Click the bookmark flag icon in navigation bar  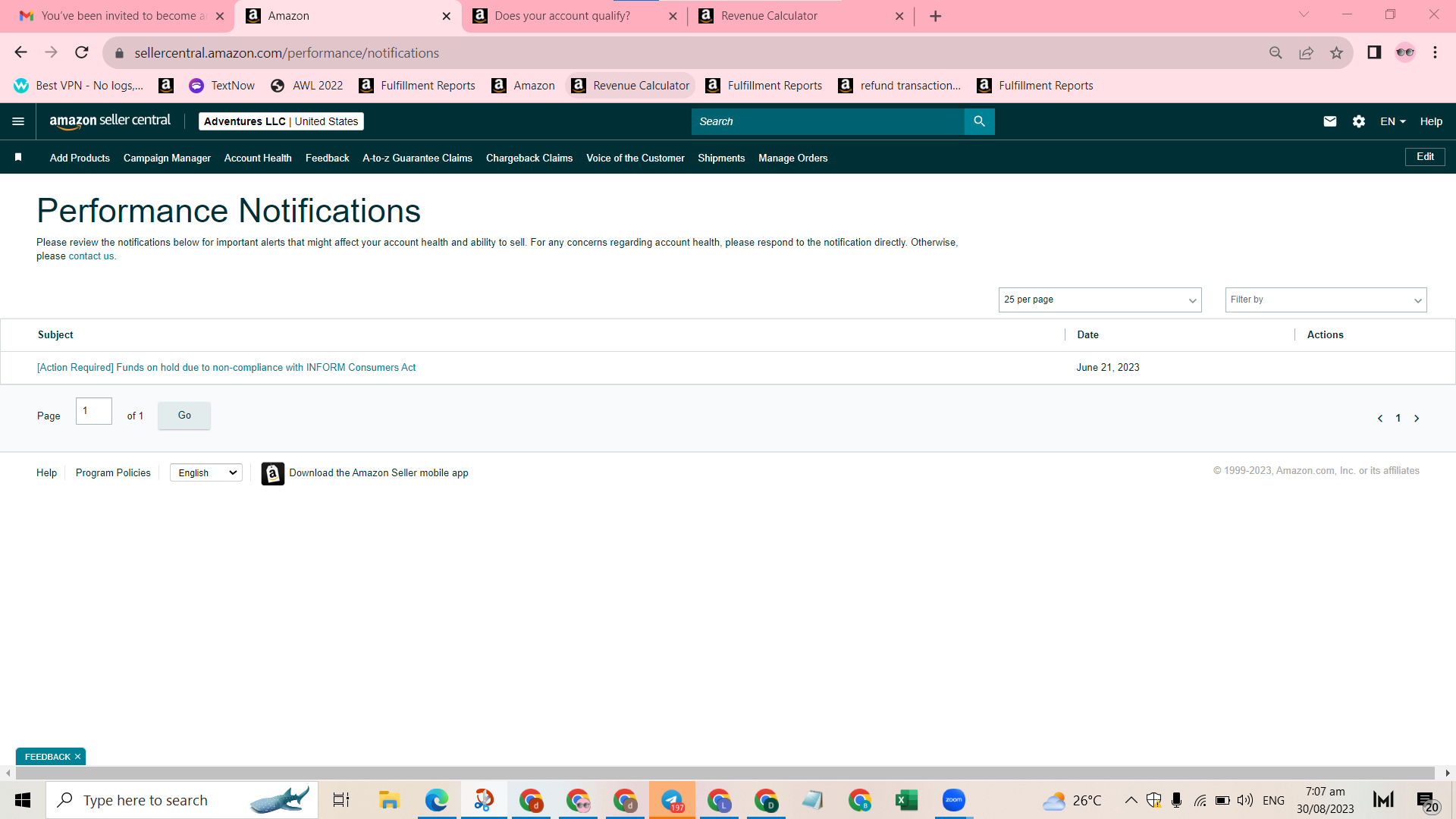point(18,157)
